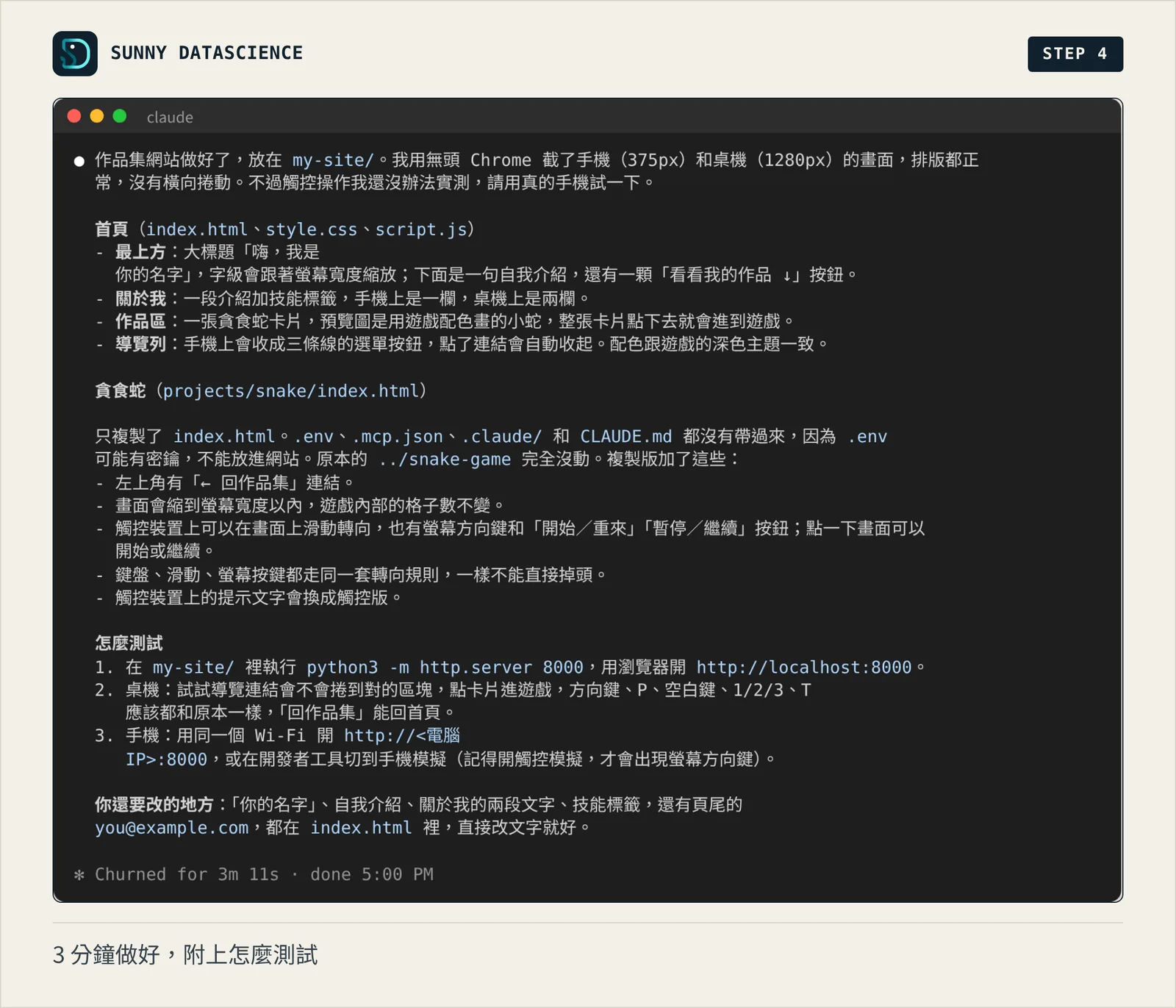
Task: Click the green maximize dot in terminal
Action: (x=120, y=116)
